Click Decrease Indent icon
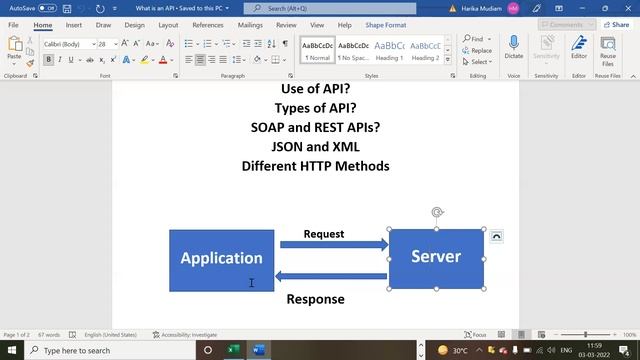Image resolution: width=640 pixels, height=360 pixels. point(247,44)
